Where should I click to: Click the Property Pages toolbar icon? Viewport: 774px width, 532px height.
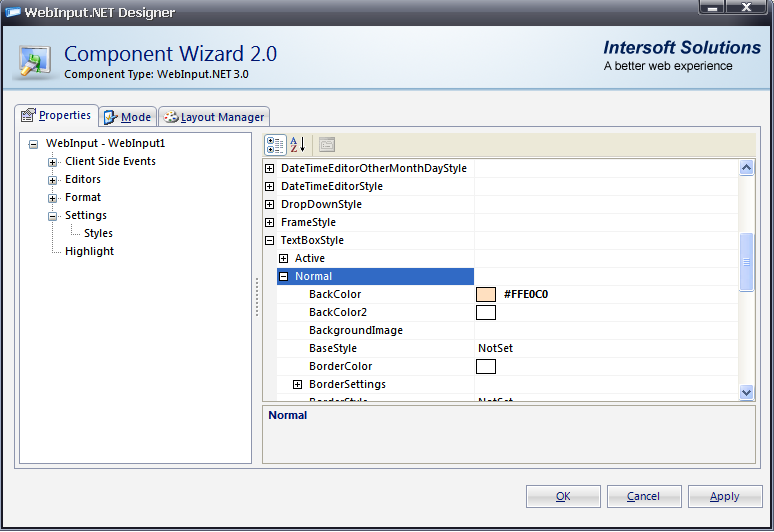[327, 145]
